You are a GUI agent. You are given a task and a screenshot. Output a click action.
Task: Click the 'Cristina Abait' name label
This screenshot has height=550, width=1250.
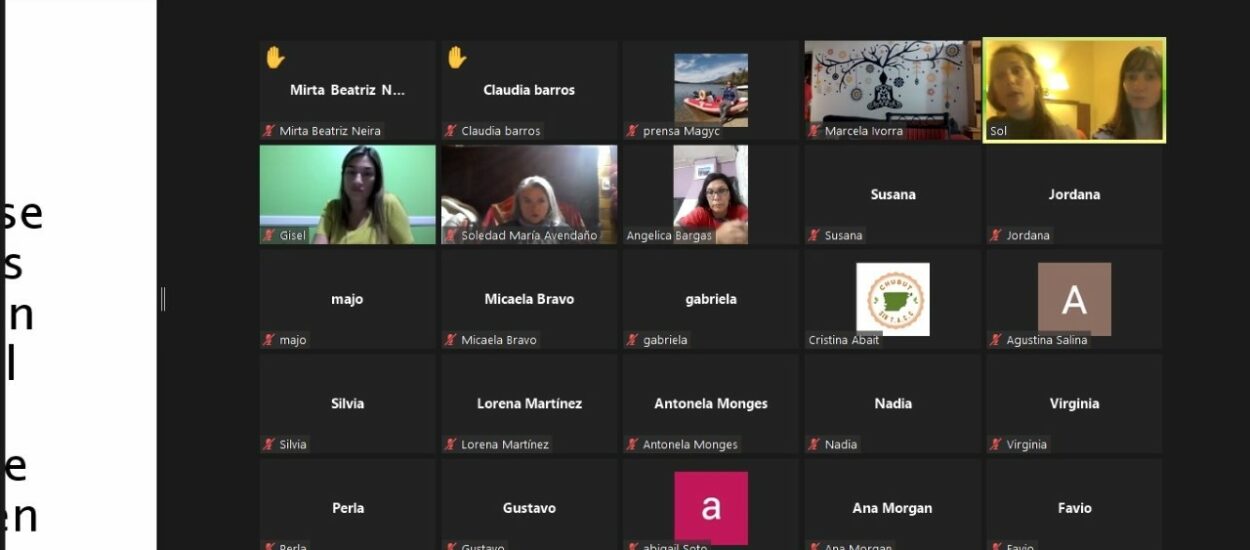844,340
